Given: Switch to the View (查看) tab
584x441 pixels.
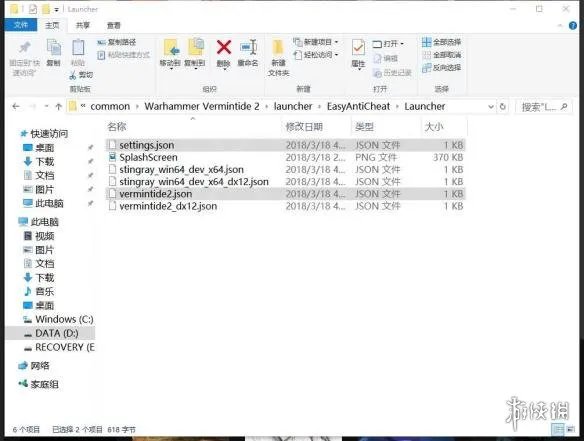Looking at the screenshot, I should point(114,25).
